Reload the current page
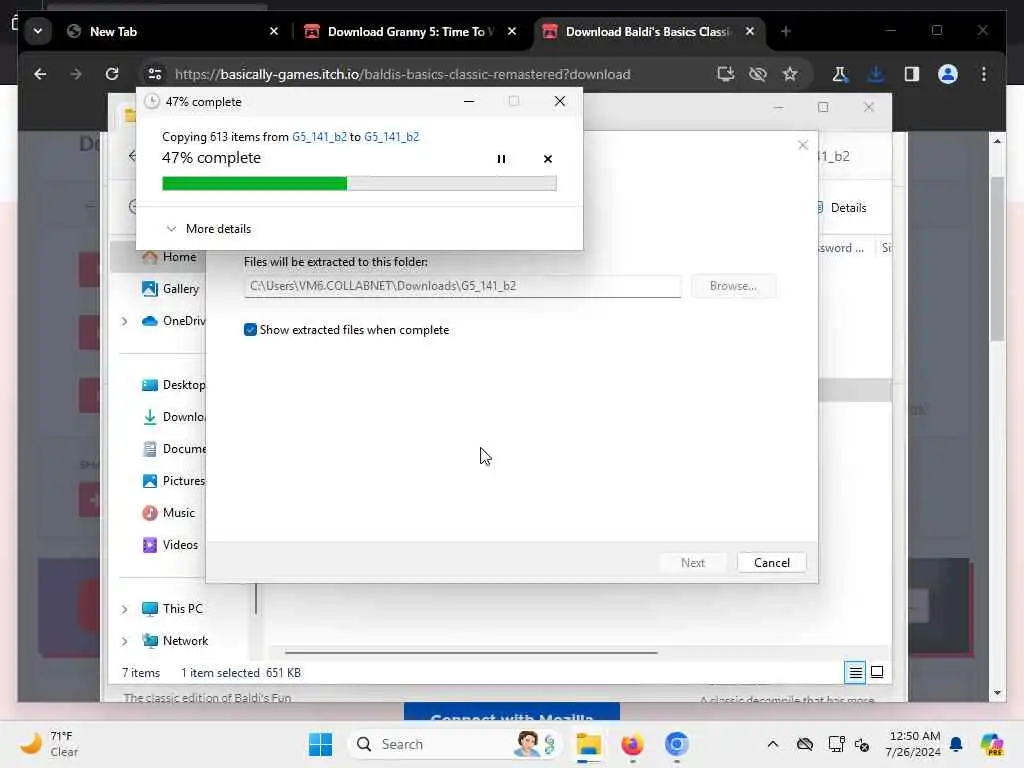Viewport: 1024px width, 768px height. pyautogui.click(x=112, y=74)
